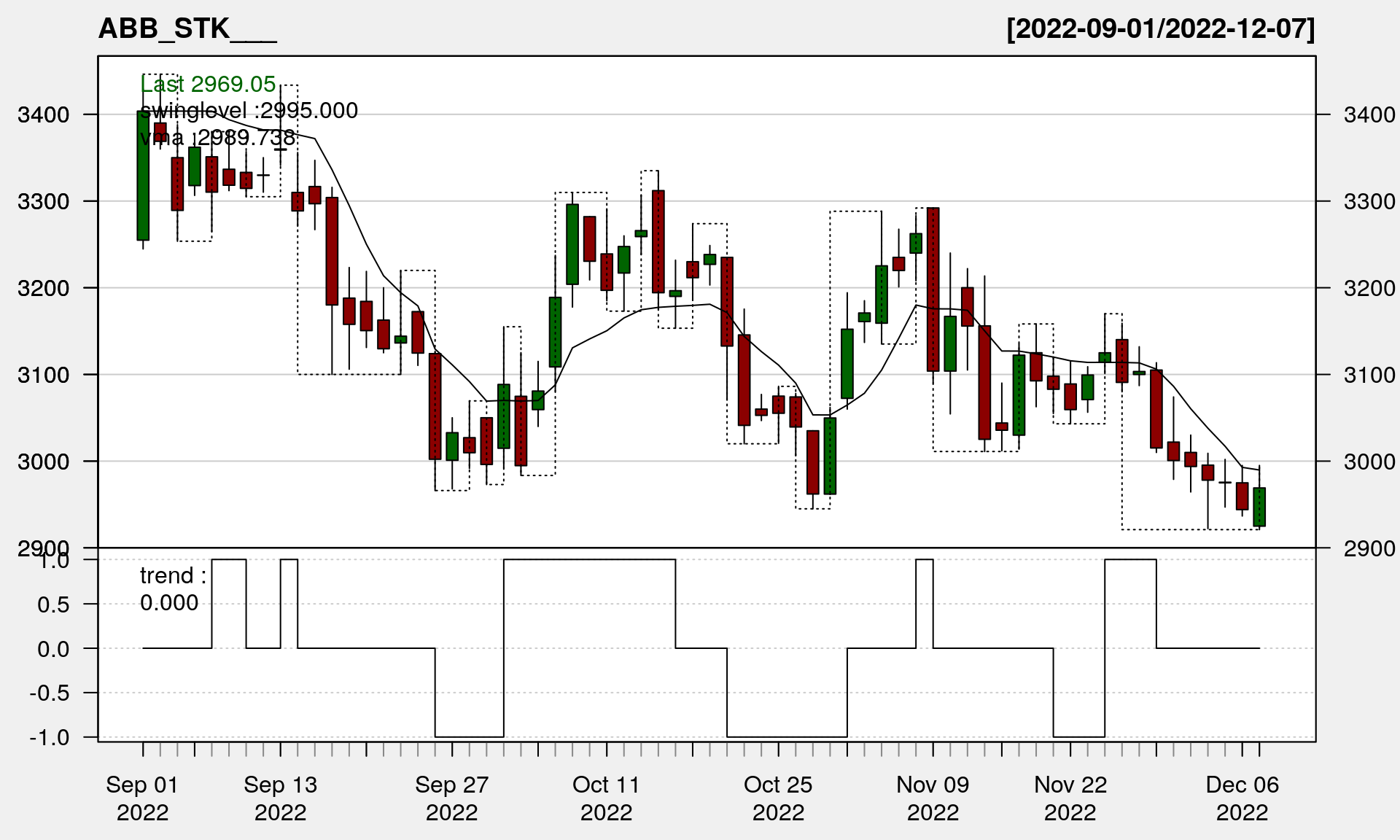Click the ABB_STK chart title

pyautogui.click(x=187, y=29)
